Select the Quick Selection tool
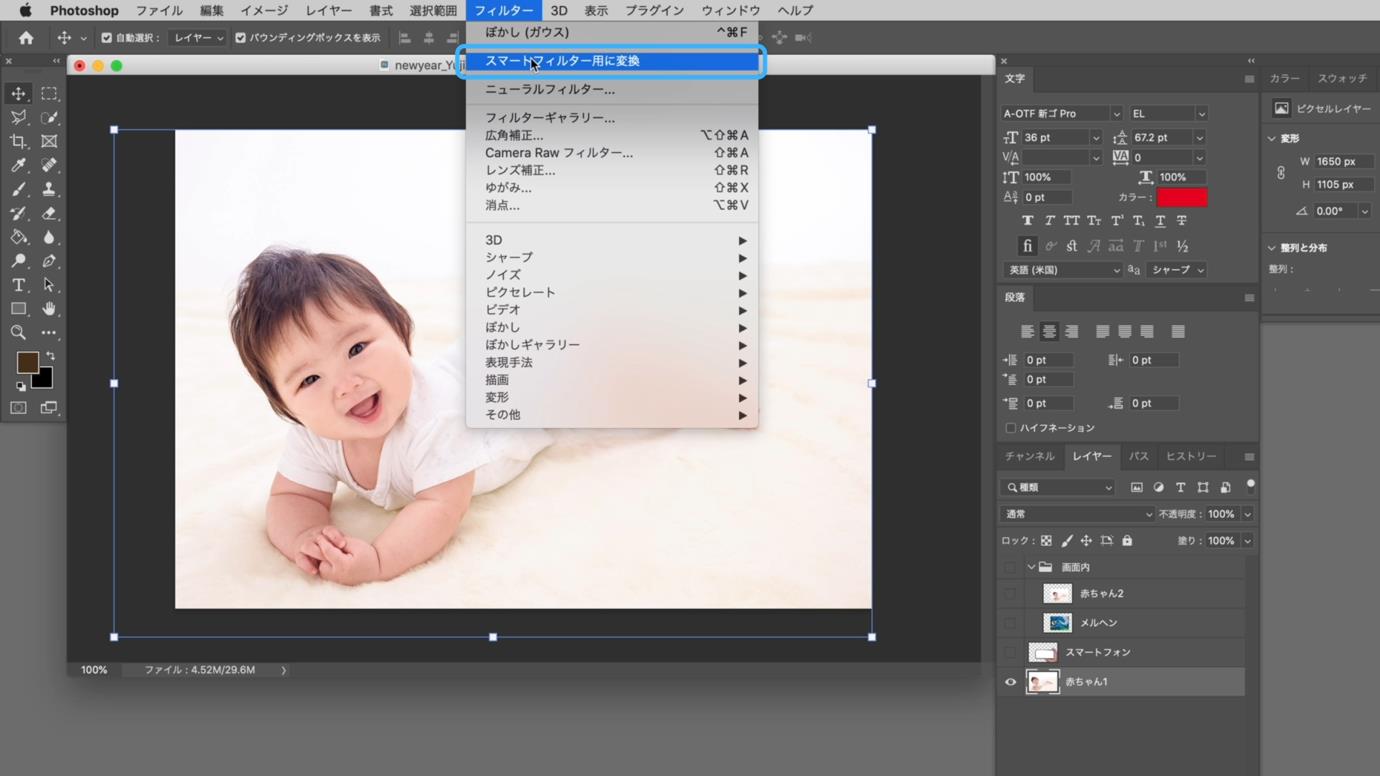The height and width of the screenshot is (776, 1380). coord(49,117)
